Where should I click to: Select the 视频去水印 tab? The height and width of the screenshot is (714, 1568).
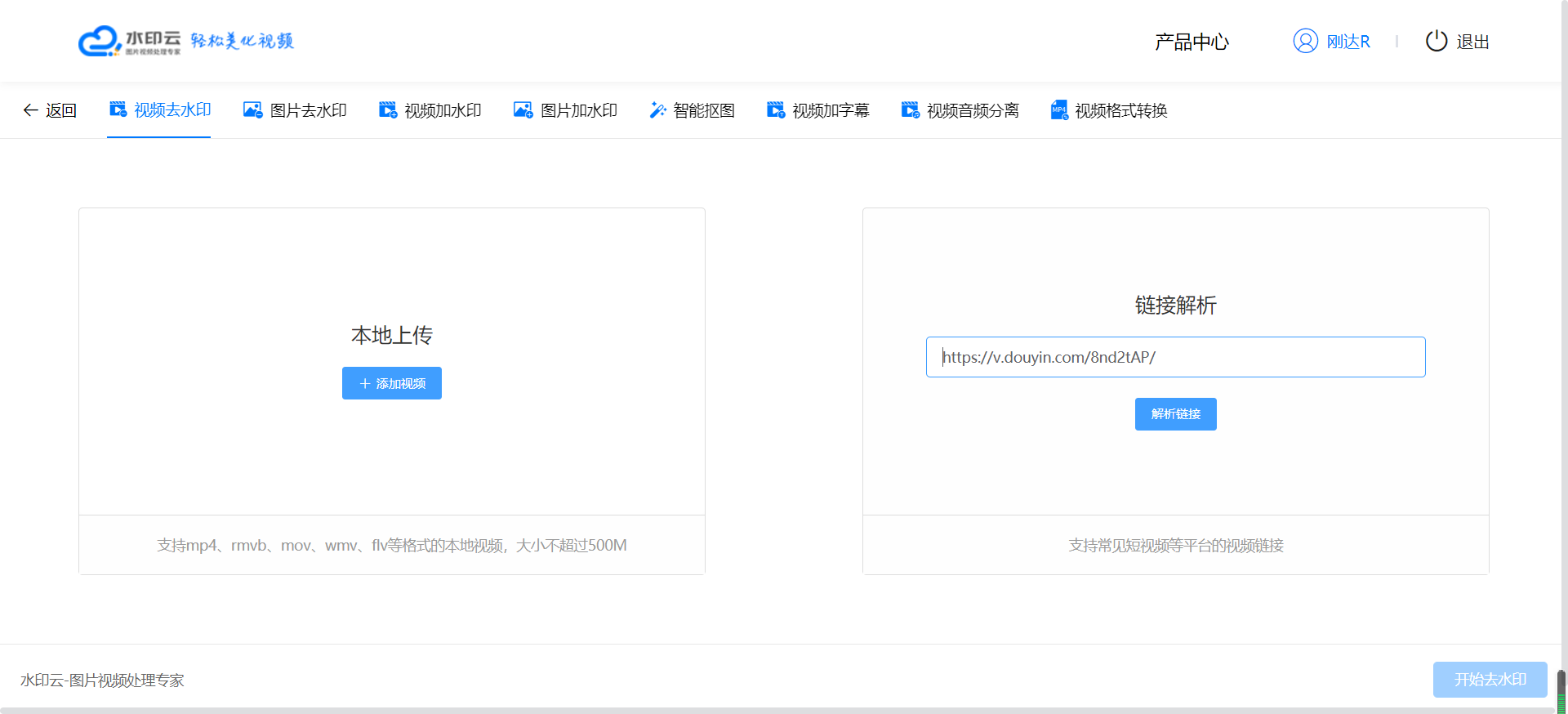coord(172,109)
